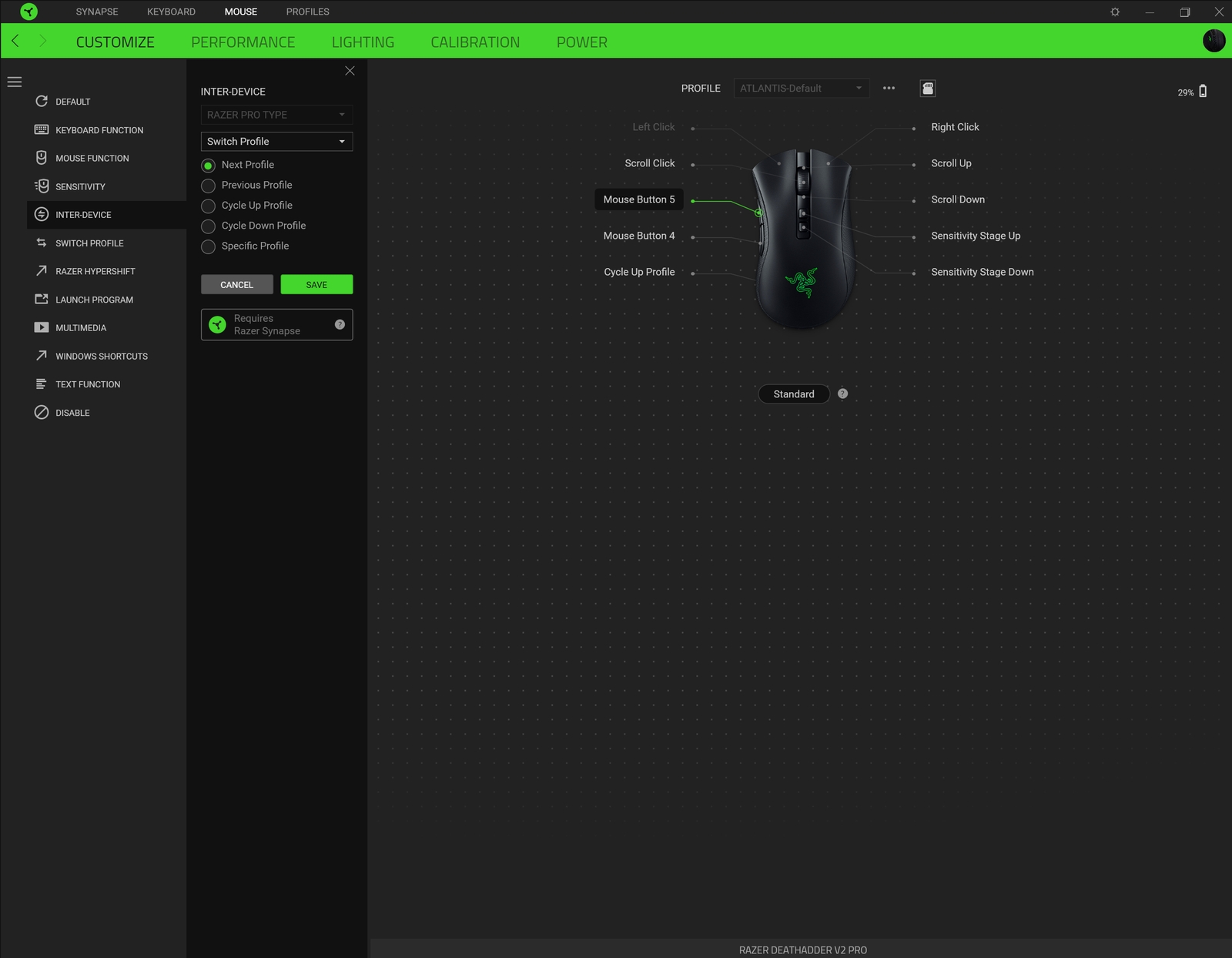
Task: Click help icon next to Standard
Action: 842,394
